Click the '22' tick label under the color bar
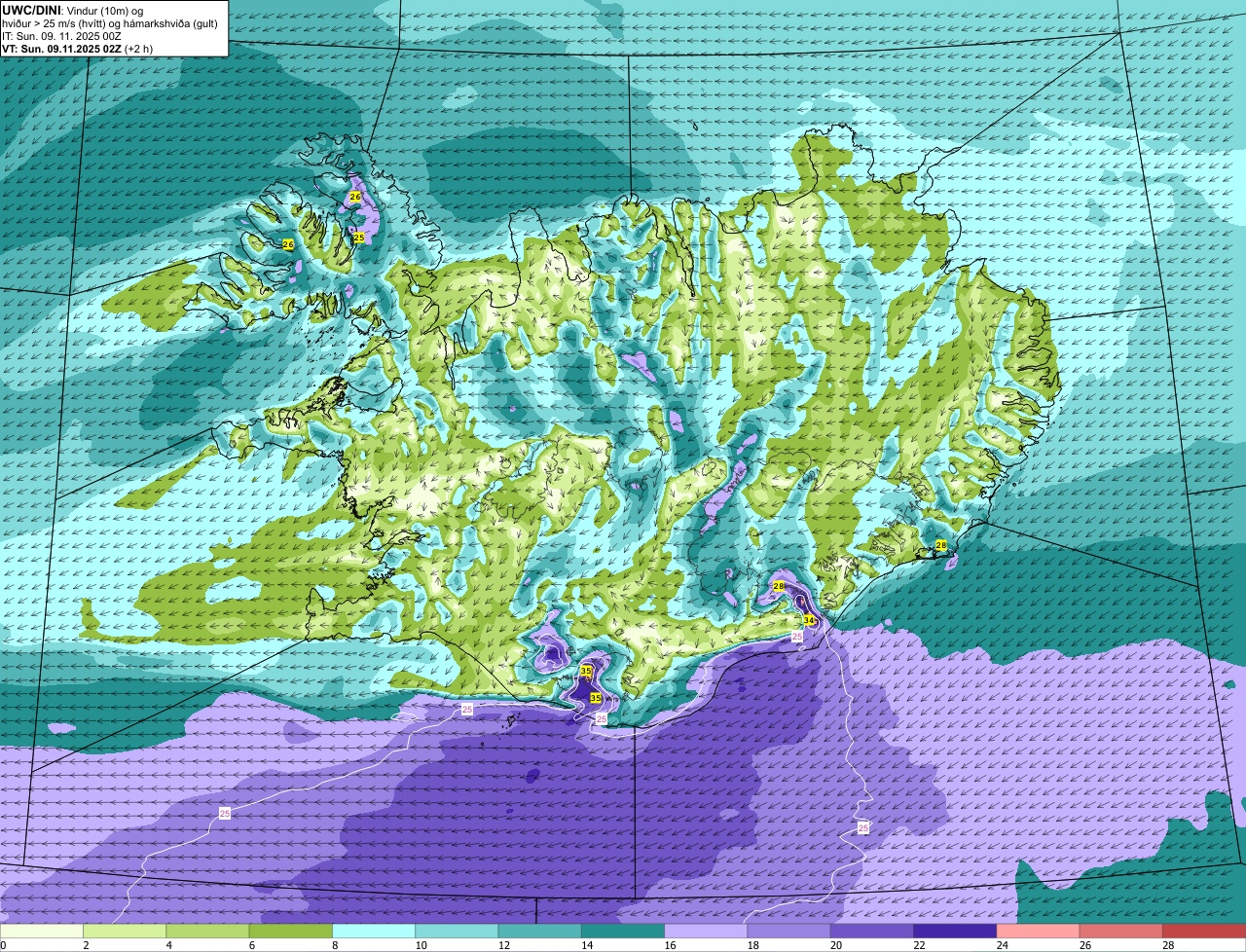Viewport: 1246px width, 952px height. pyautogui.click(x=919, y=945)
